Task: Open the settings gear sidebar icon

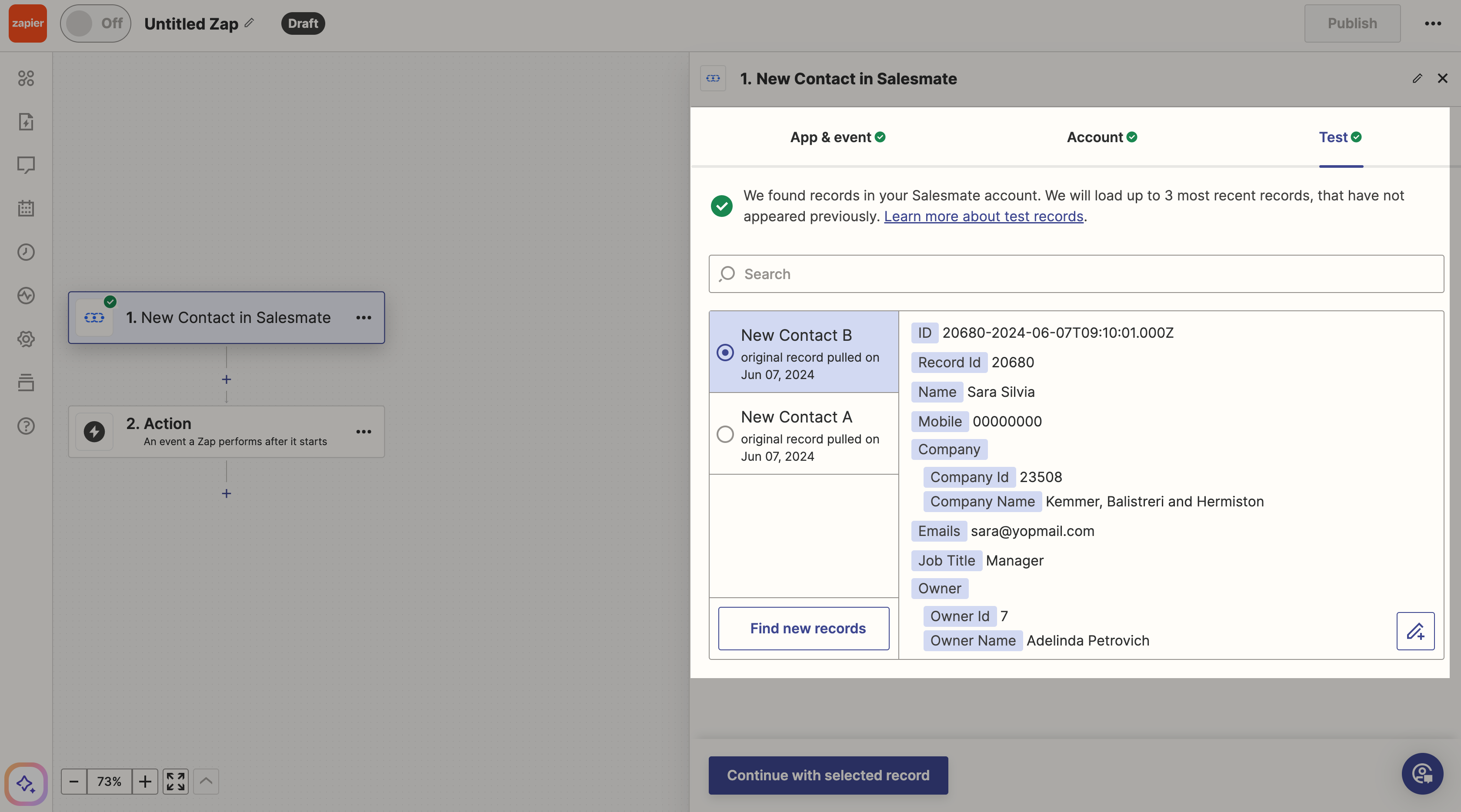Action: click(x=26, y=339)
